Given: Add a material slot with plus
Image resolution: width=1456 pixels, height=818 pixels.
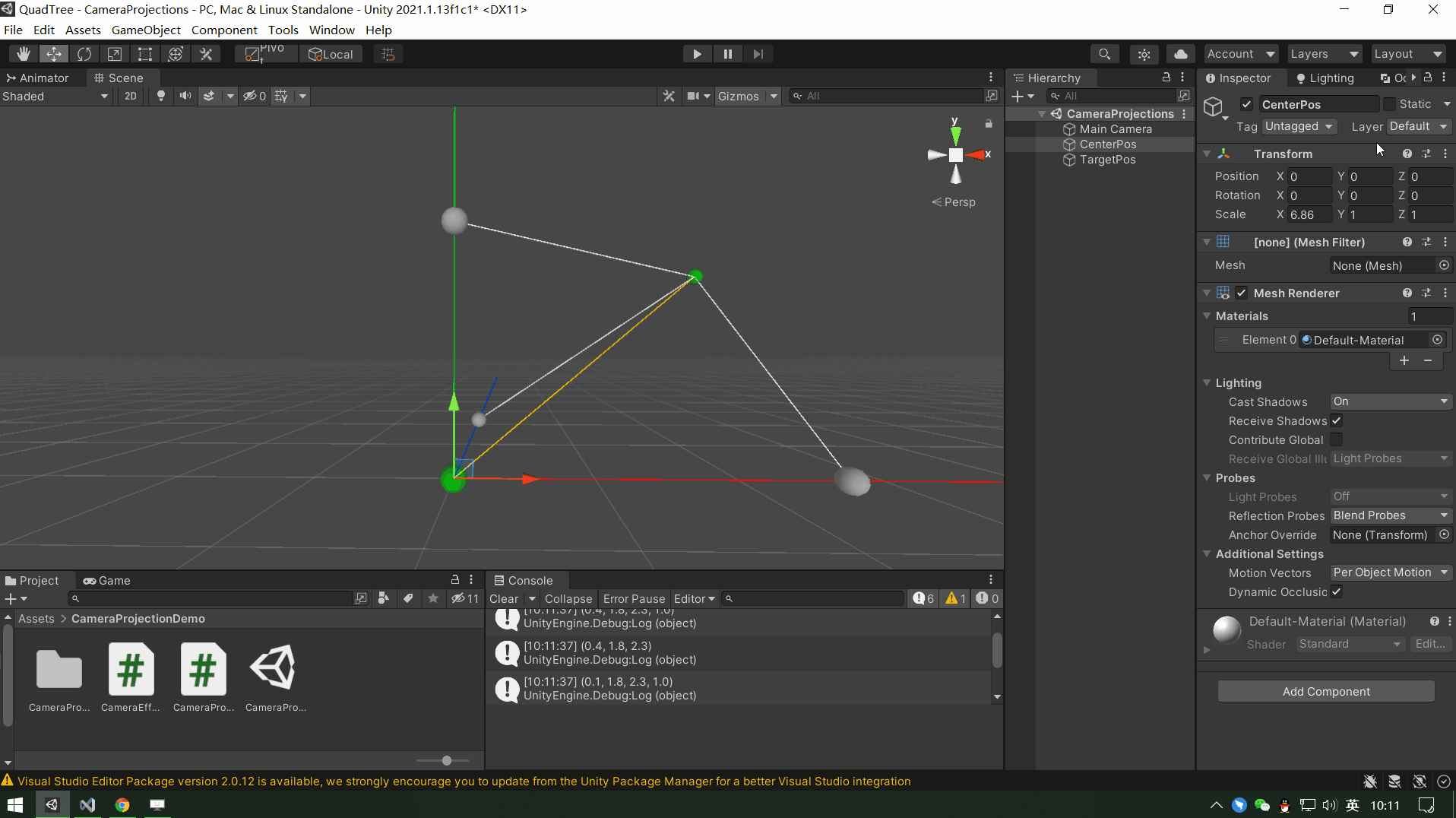Looking at the screenshot, I should pos(1404,360).
